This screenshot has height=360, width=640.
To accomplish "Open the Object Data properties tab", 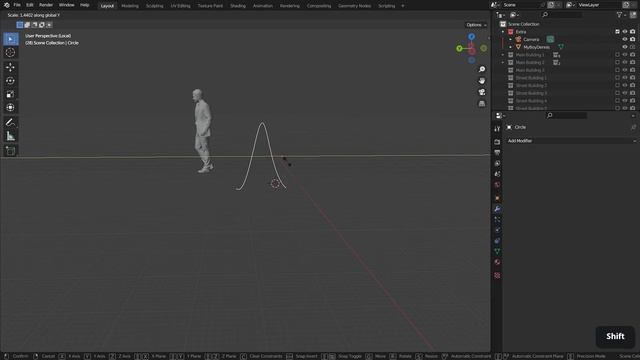I will [x=497, y=251].
